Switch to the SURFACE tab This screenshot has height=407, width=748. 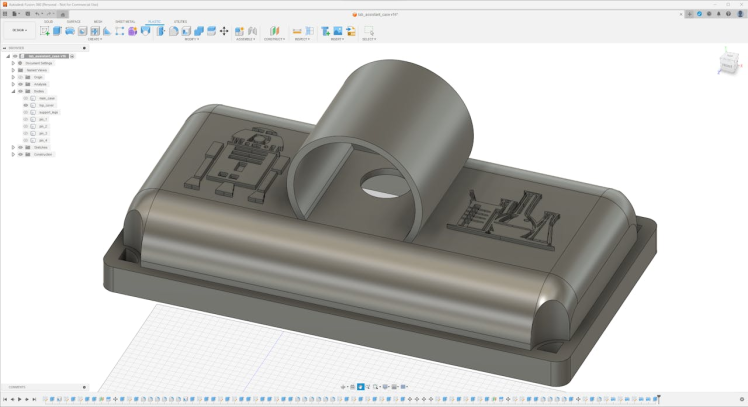tap(74, 21)
